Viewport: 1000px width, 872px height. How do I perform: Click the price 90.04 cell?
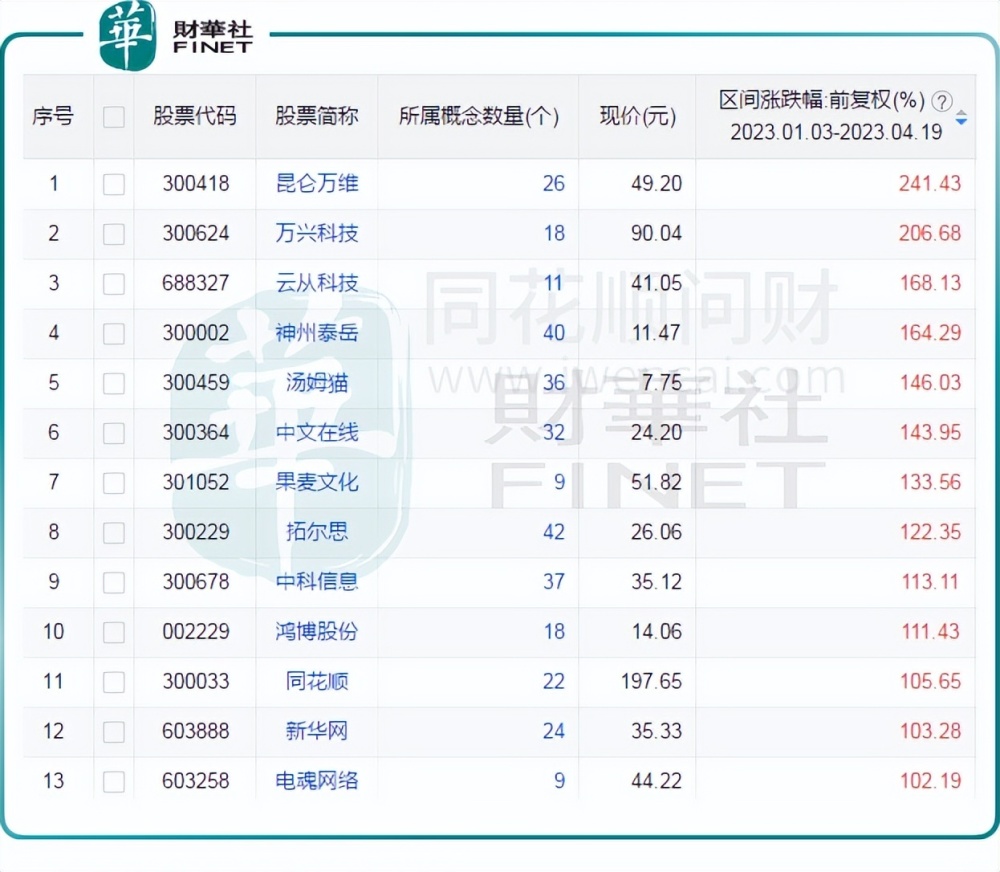tap(656, 233)
